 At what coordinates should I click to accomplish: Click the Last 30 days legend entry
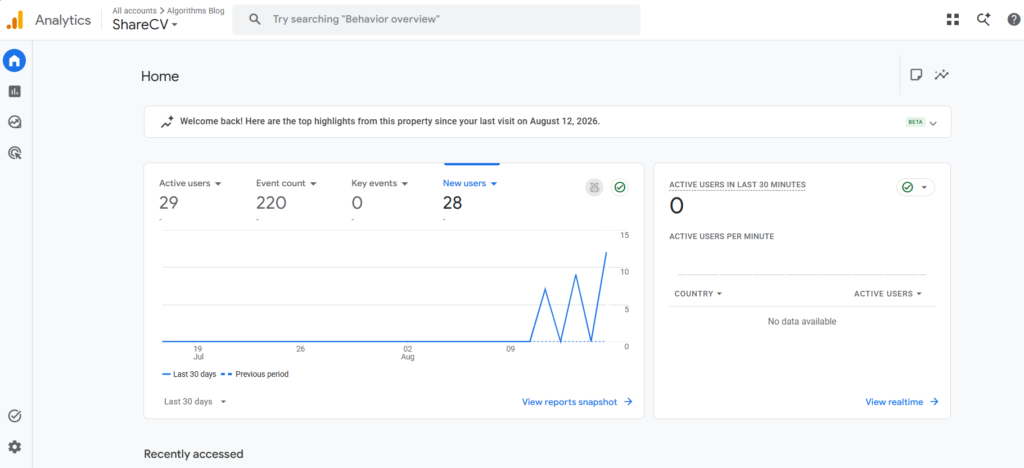click(x=189, y=374)
